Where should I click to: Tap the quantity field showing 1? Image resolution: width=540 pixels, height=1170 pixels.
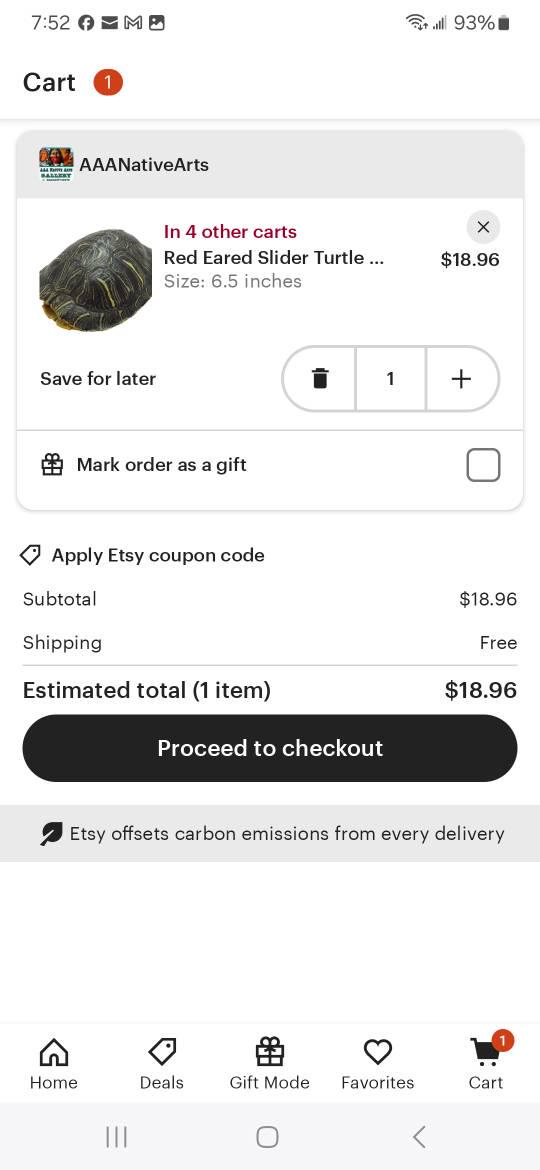pos(390,379)
